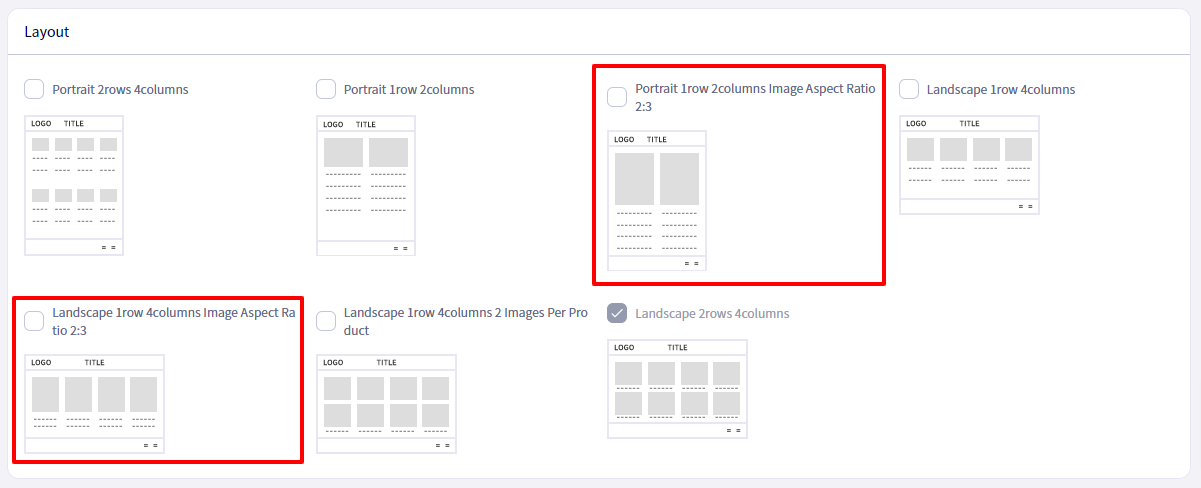This screenshot has width=1201, height=488.
Task: Select the 2 Images Per Product layout preview
Action: [386, 404]
